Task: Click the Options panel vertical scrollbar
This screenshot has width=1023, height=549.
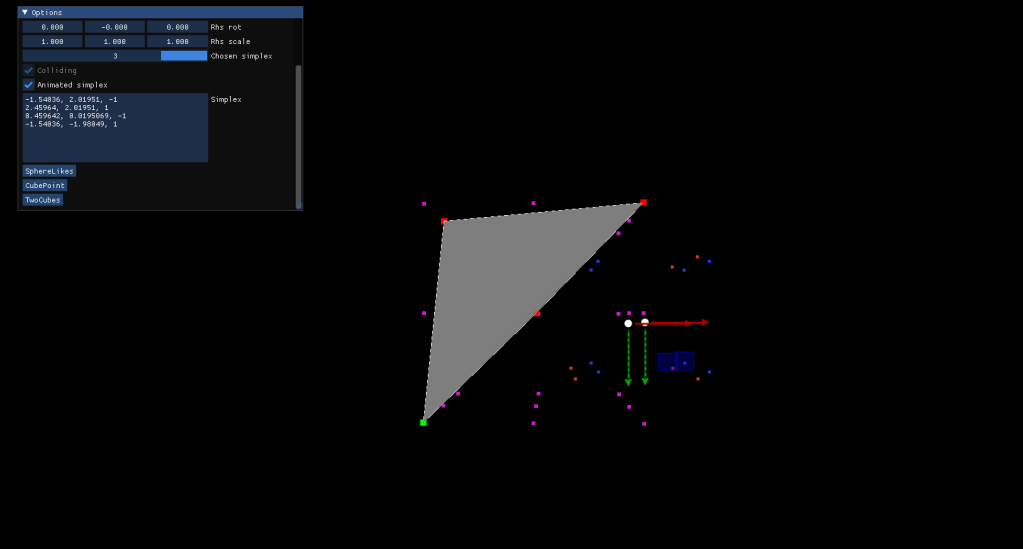Action: coord(298,135)
